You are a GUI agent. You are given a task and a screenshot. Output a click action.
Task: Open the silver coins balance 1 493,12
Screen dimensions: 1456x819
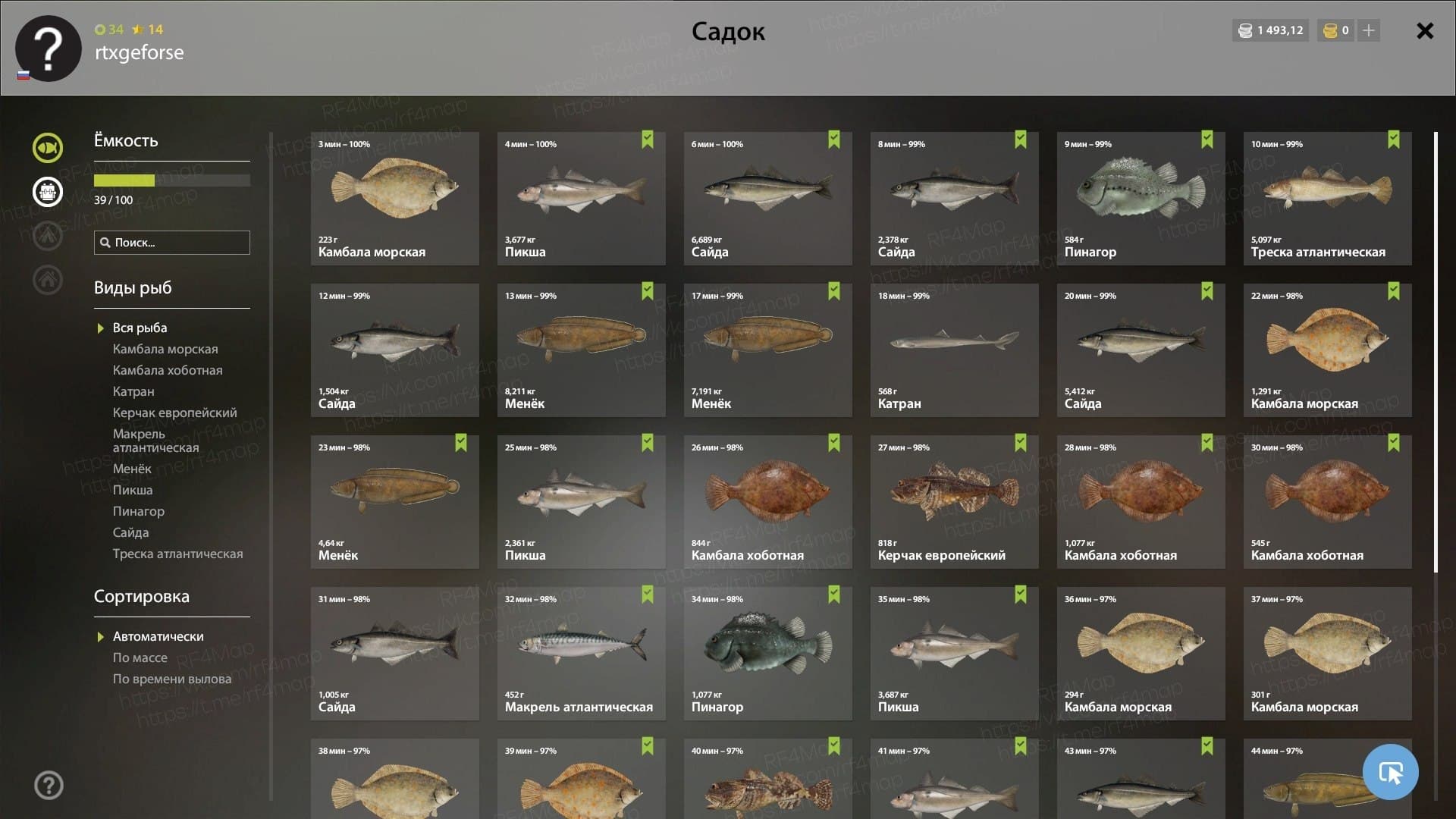point(1270,30)
